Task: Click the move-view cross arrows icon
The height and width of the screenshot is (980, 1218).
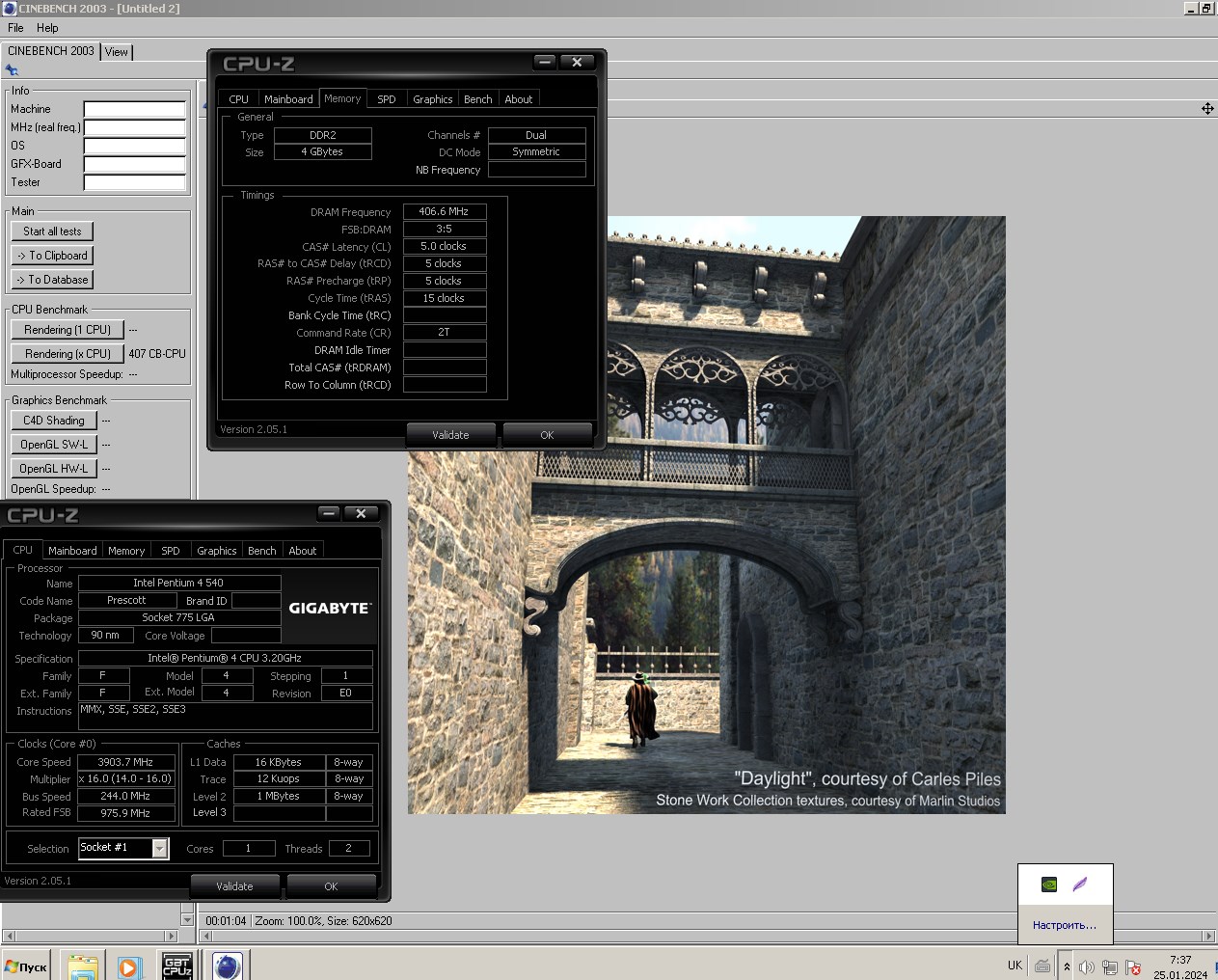Action: (x=1207, y=109)
